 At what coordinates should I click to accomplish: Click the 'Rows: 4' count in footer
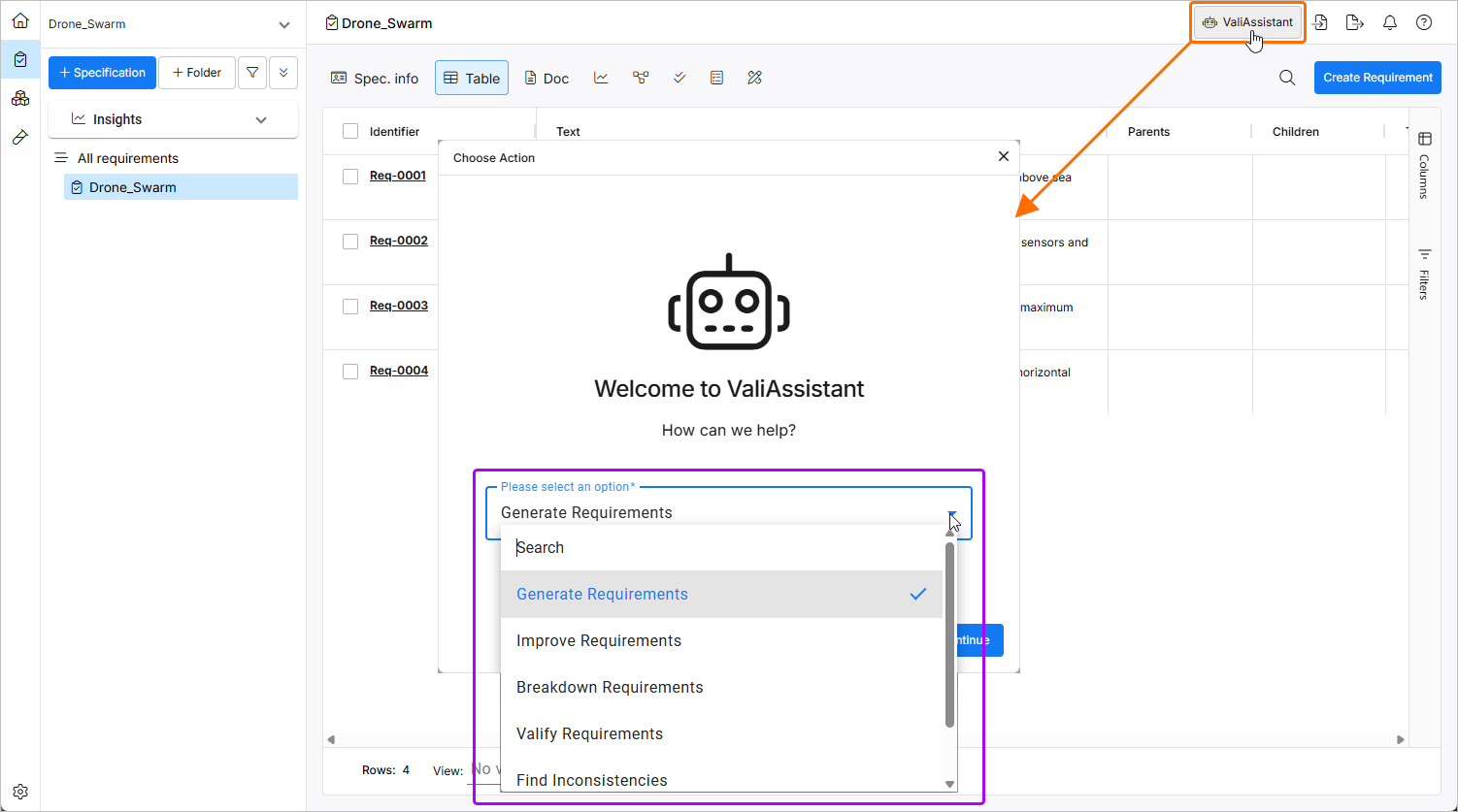point(385,770)
